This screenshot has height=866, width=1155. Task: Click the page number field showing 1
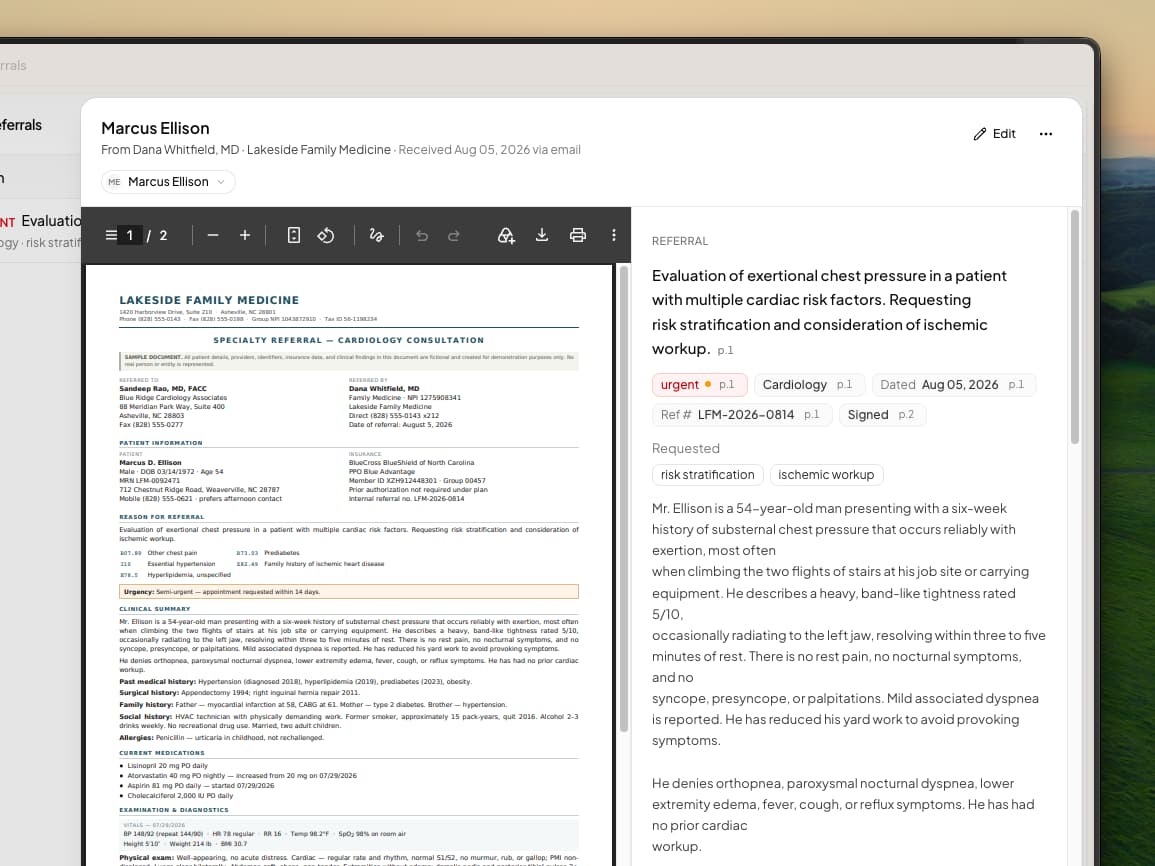(x=130, y=235)
